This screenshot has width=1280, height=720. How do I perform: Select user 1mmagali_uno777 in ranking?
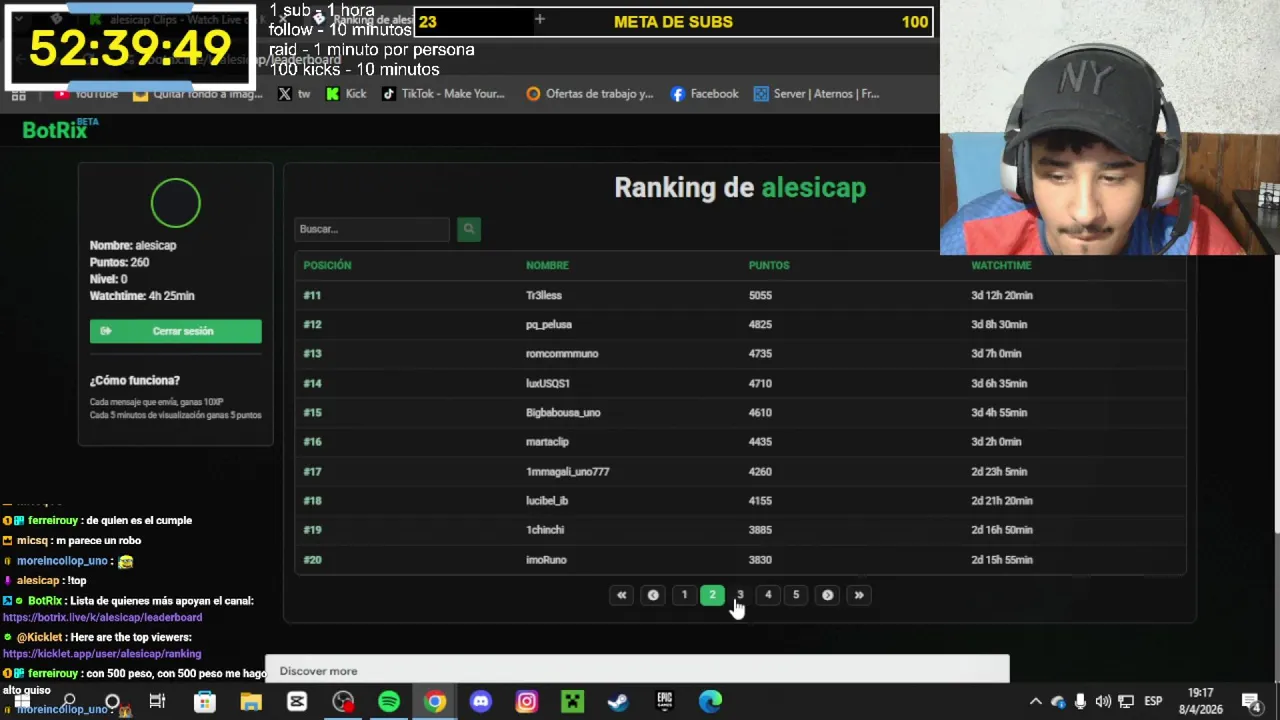pyautogui.click(x=568, y=471)
